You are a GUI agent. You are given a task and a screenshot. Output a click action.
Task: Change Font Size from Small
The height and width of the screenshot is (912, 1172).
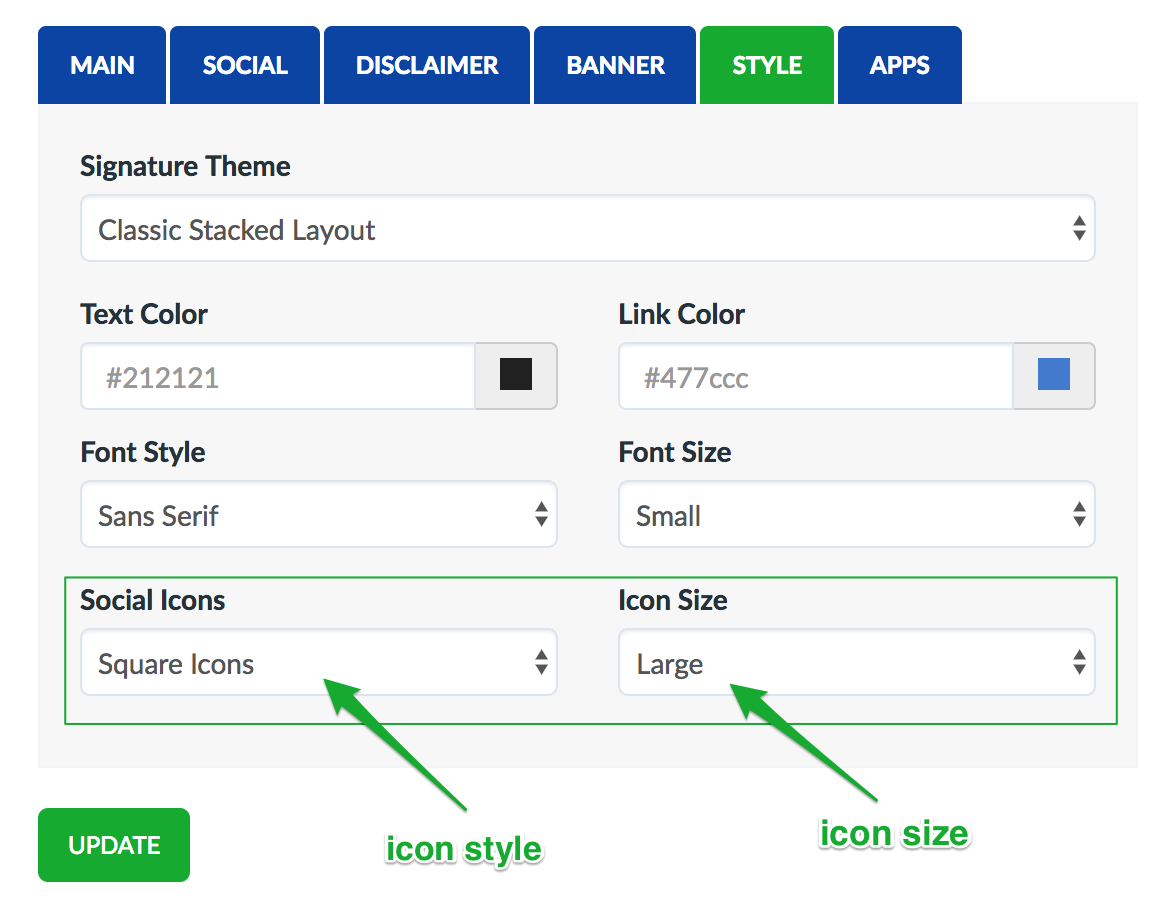click(856, 516)
